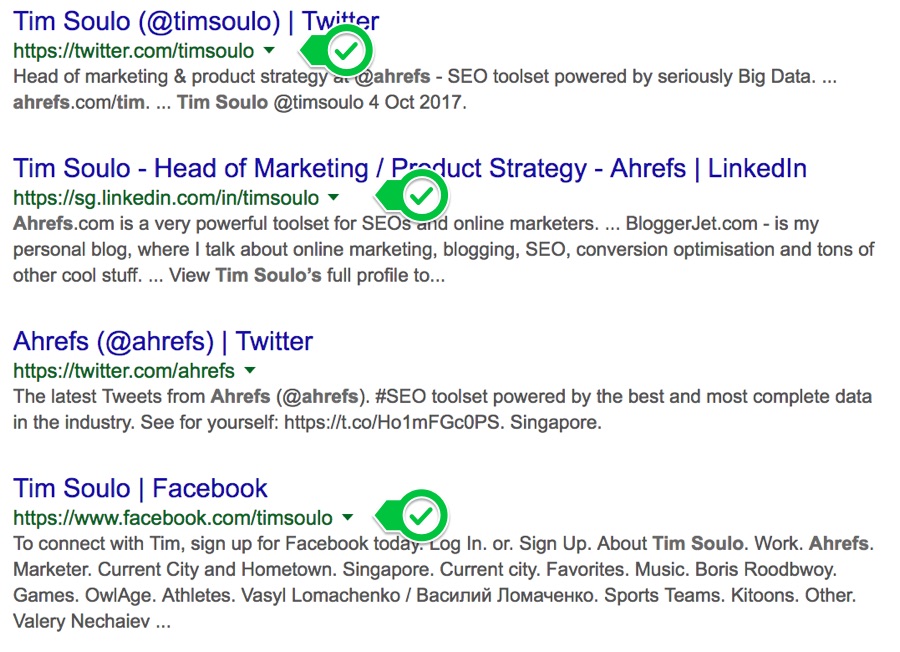This screenshot has height=652, width=900.
Task: Click the green URL https://twitter.com/ahrefs
Action: tap(124, 371)
